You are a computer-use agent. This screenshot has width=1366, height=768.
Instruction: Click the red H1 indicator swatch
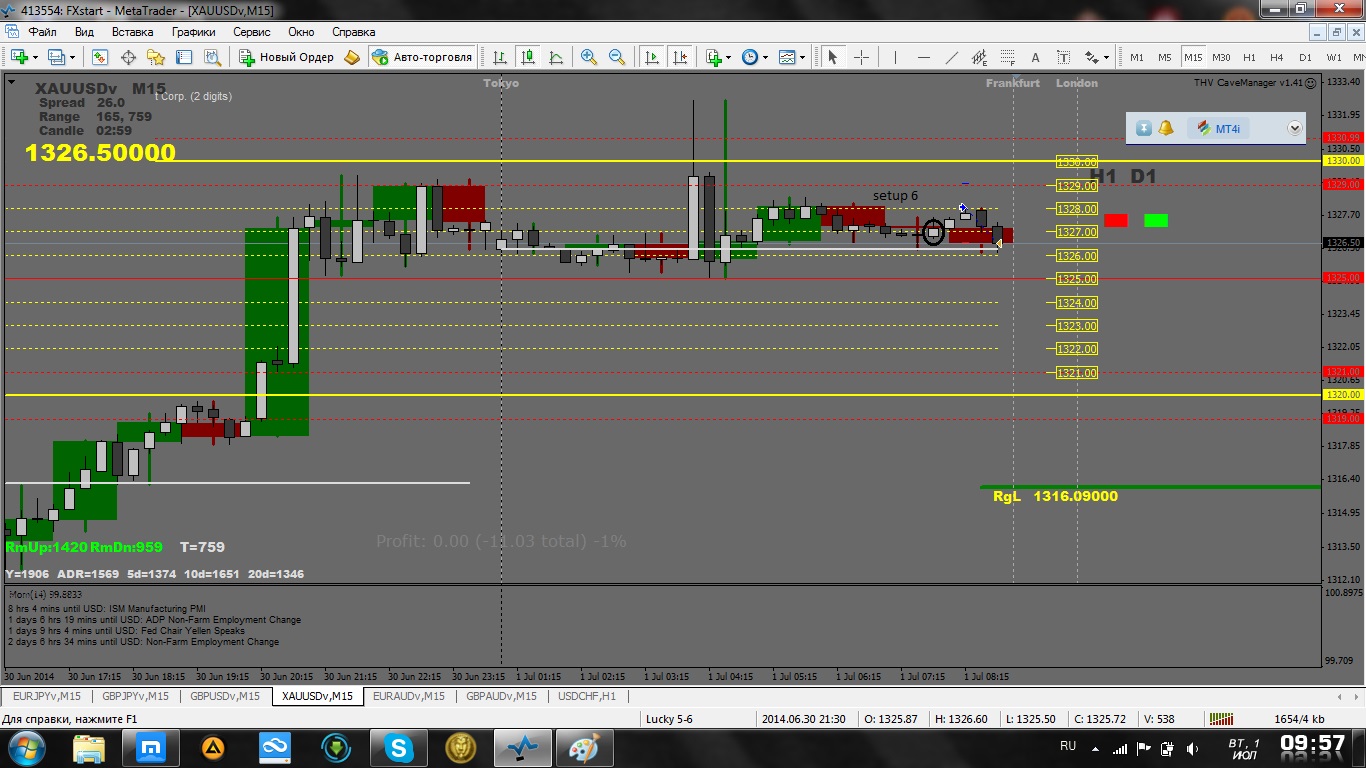point(1116,220)
